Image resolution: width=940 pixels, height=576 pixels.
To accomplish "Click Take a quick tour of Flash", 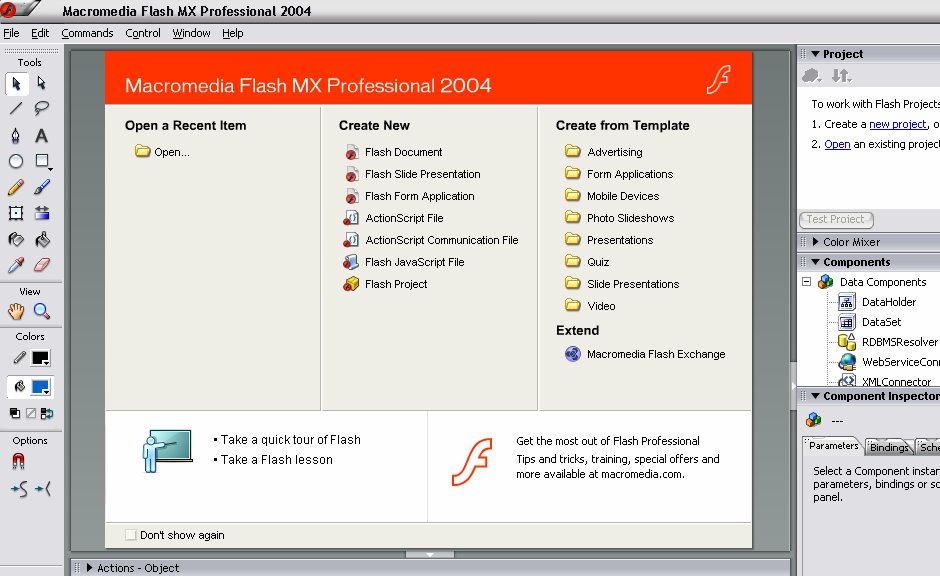I will point(291,439).
